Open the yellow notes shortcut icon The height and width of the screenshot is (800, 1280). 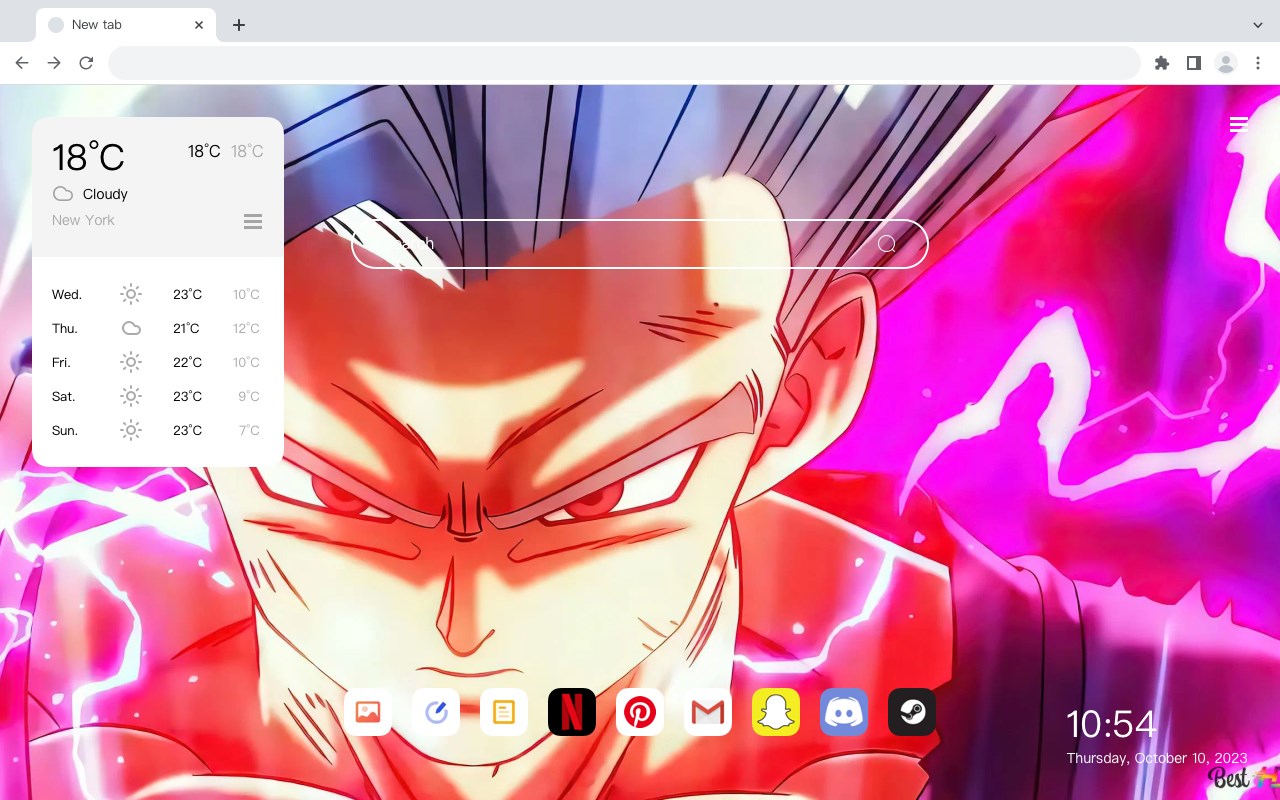504,712
